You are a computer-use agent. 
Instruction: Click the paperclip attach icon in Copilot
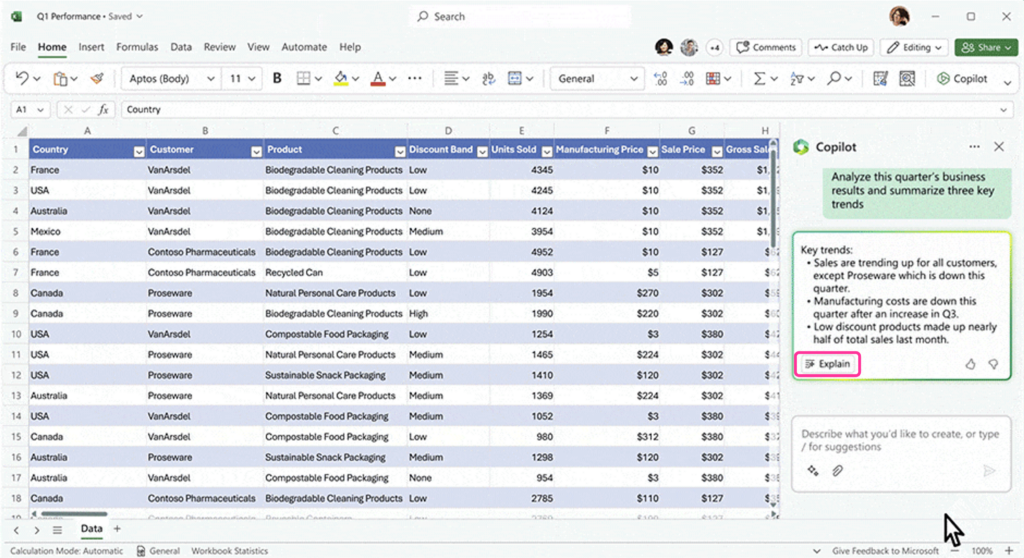point(837,470)
